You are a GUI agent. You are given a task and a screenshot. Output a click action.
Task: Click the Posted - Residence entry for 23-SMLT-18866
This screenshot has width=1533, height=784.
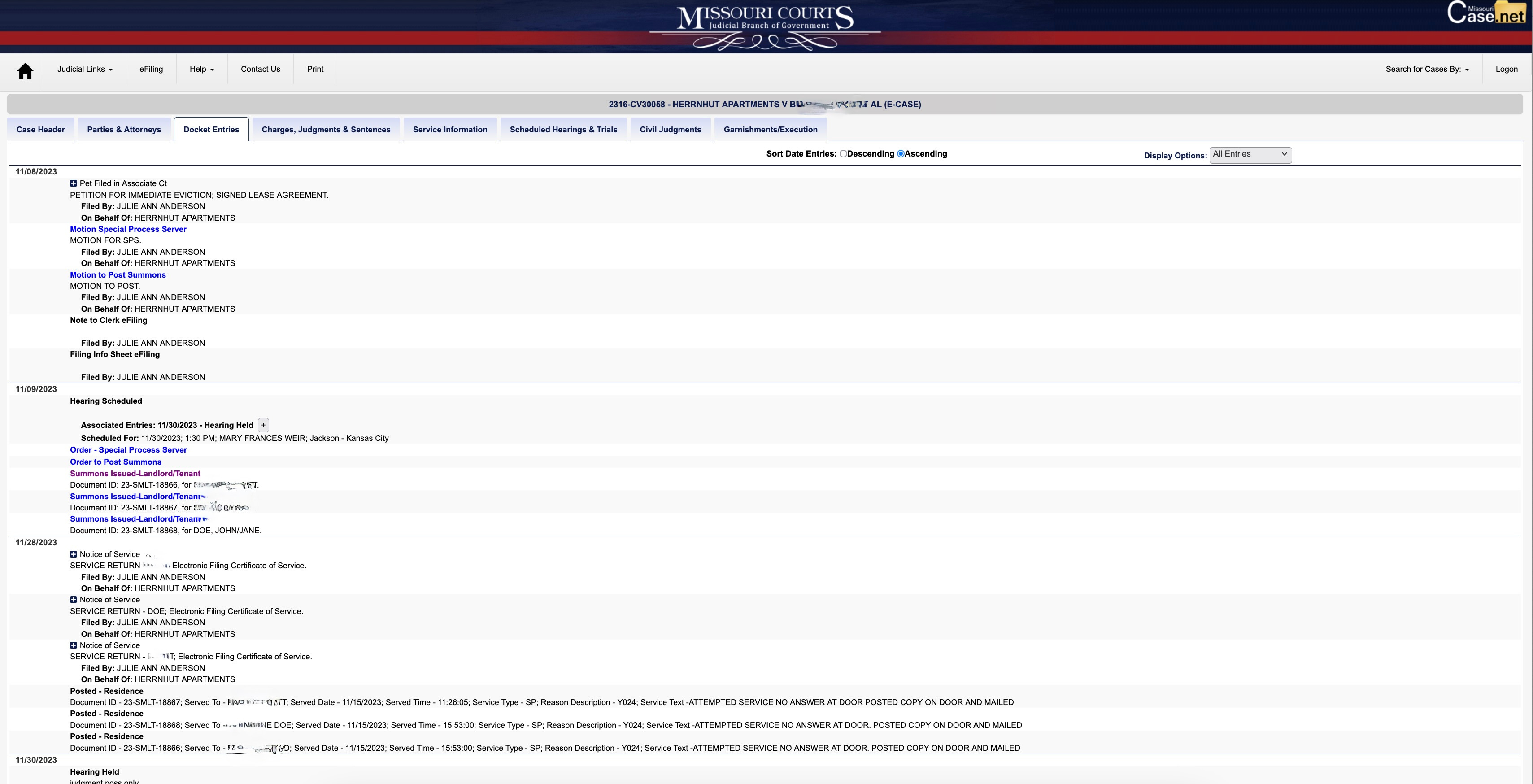tap(107, 736)
